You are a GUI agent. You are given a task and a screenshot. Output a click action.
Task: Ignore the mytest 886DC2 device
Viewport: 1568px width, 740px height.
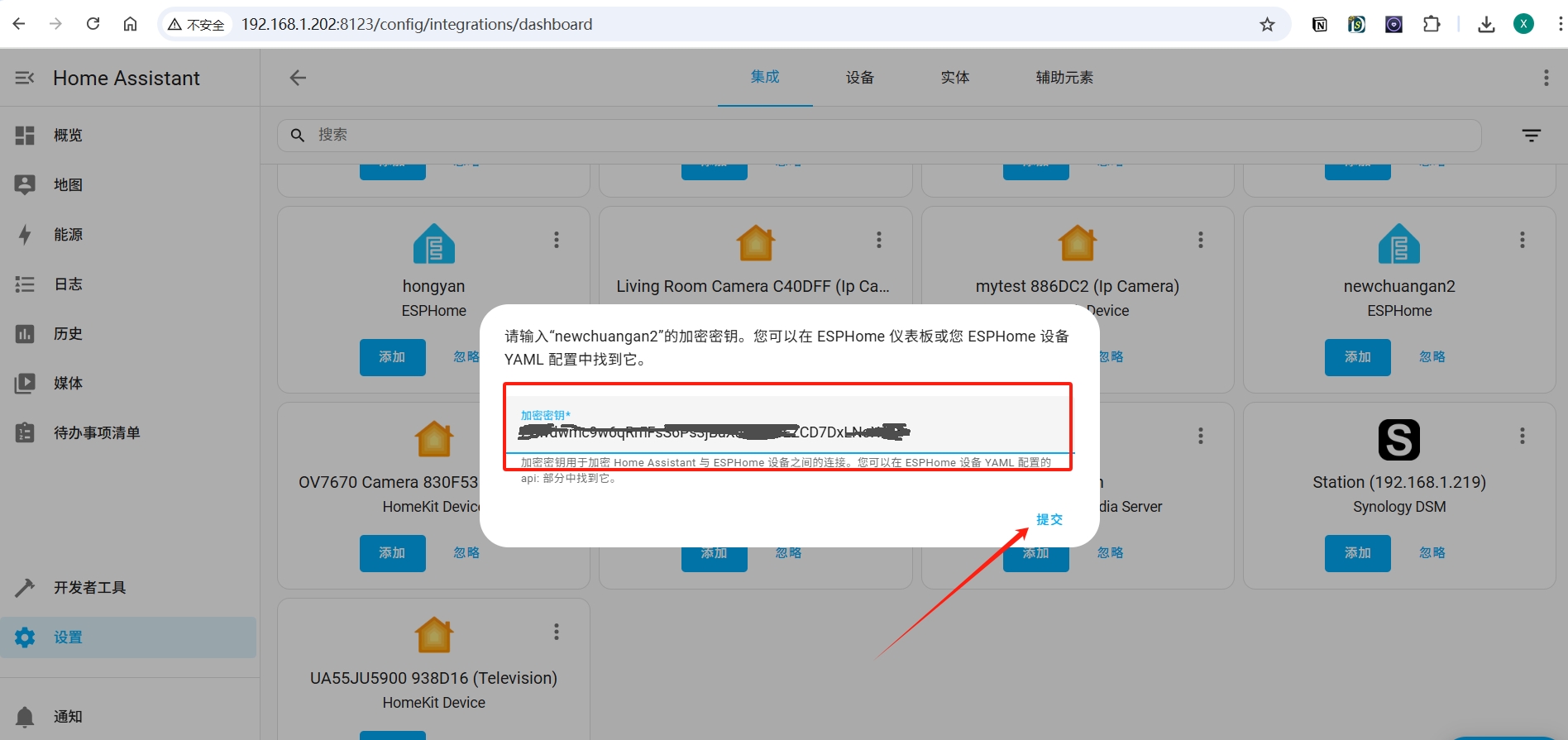click(1111, 357)
